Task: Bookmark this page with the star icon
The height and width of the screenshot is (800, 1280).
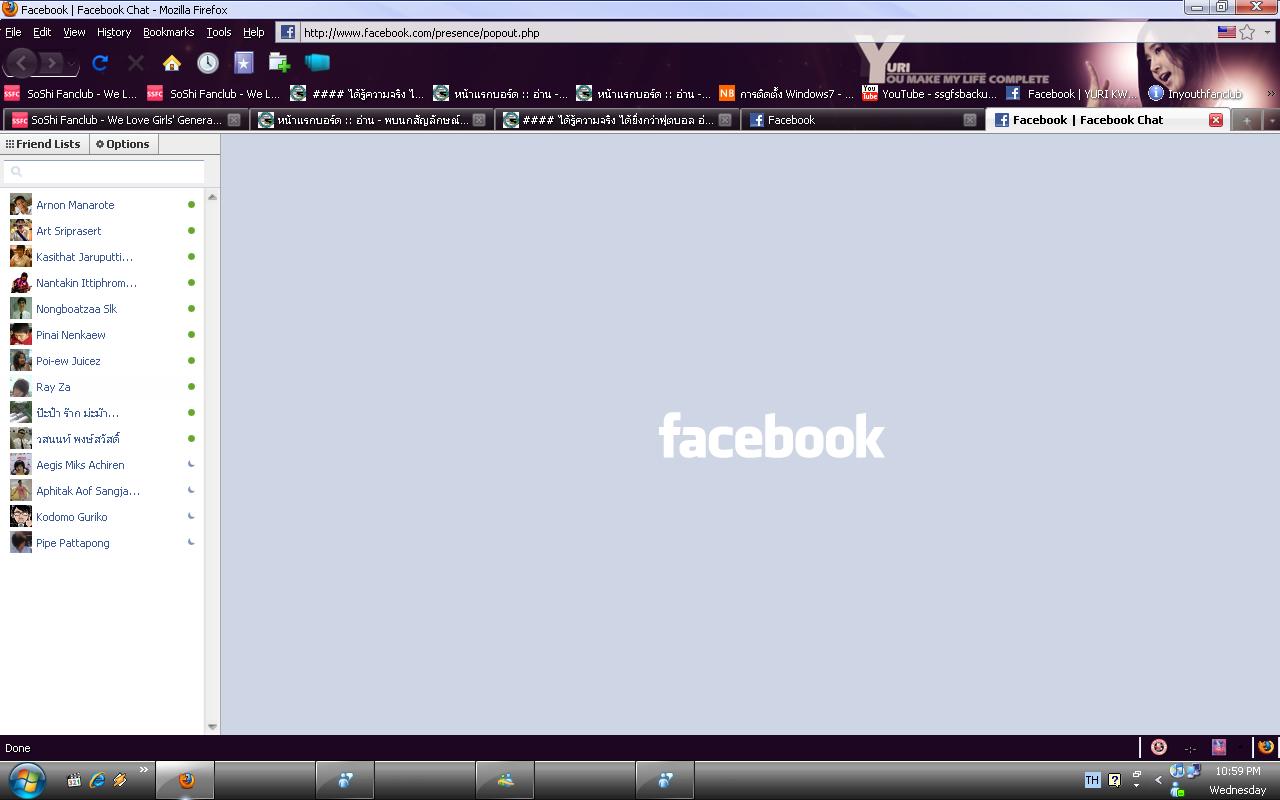Action: coord(1247,32)
